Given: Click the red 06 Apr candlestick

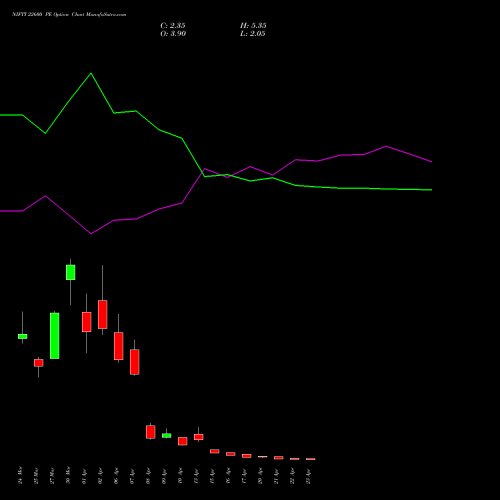Looking at the screenshot, I should pyautogui.click(x=119, y=346).
